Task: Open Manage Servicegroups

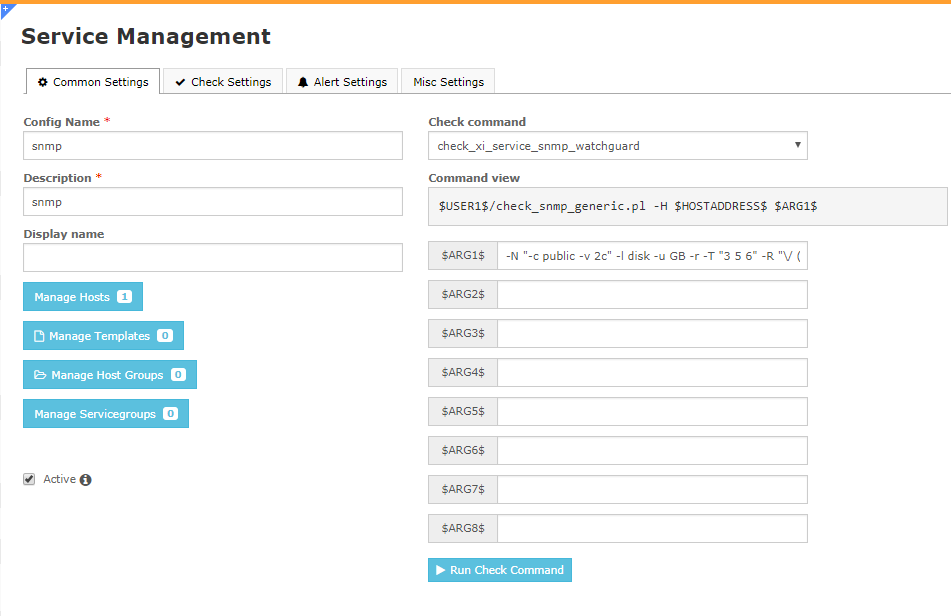Action: (x=105, y=414)
